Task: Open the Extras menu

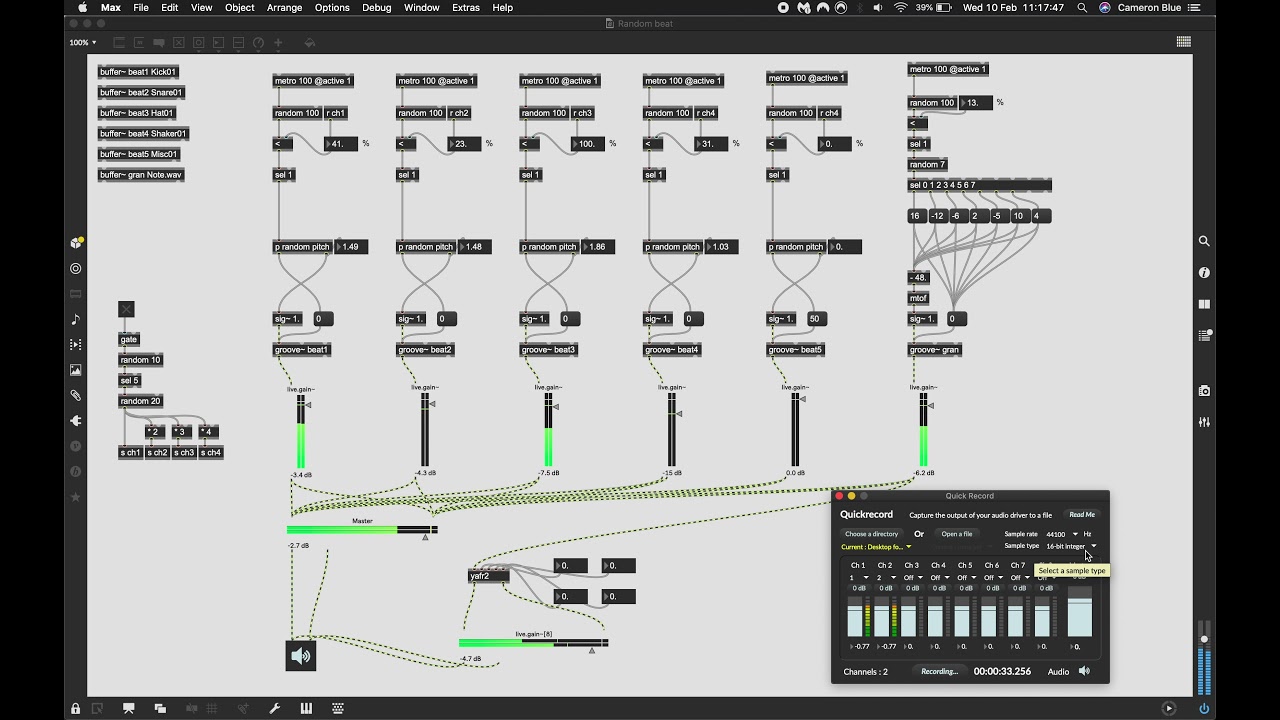Action: [466, 7]
